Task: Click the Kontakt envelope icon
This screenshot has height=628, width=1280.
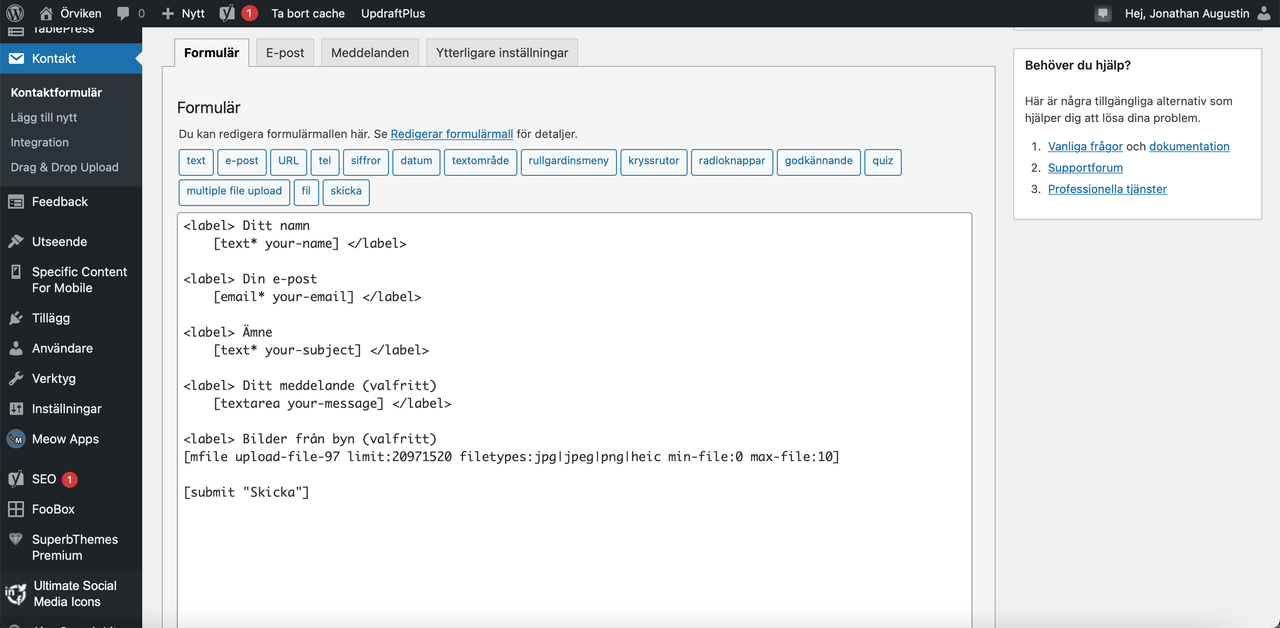Action: (x=16, y=59)
